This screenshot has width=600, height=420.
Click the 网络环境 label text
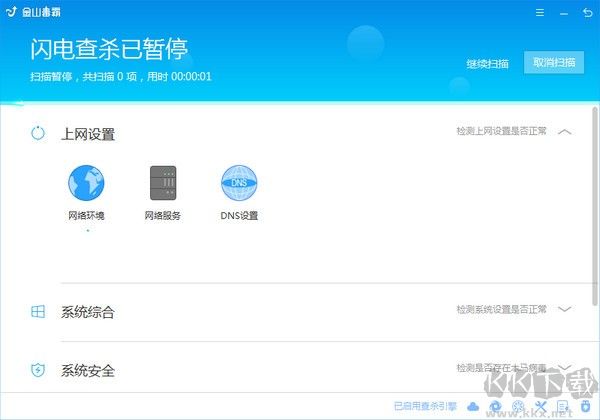tap(86, 215)
